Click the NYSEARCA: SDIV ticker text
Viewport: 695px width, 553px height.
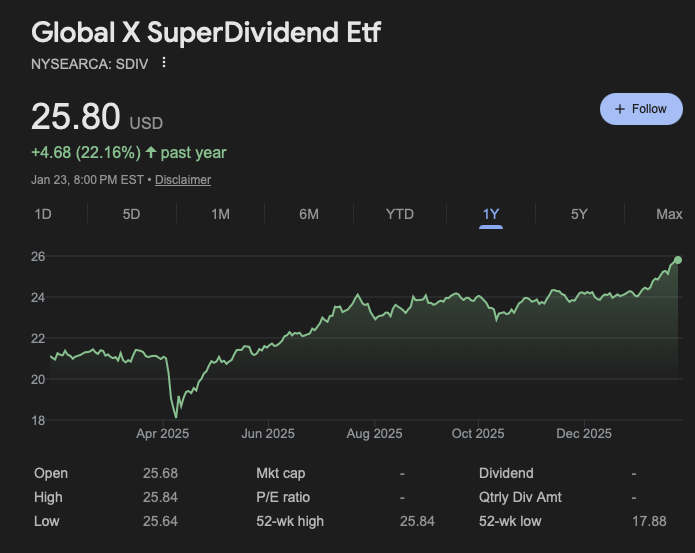pos(90,64)
